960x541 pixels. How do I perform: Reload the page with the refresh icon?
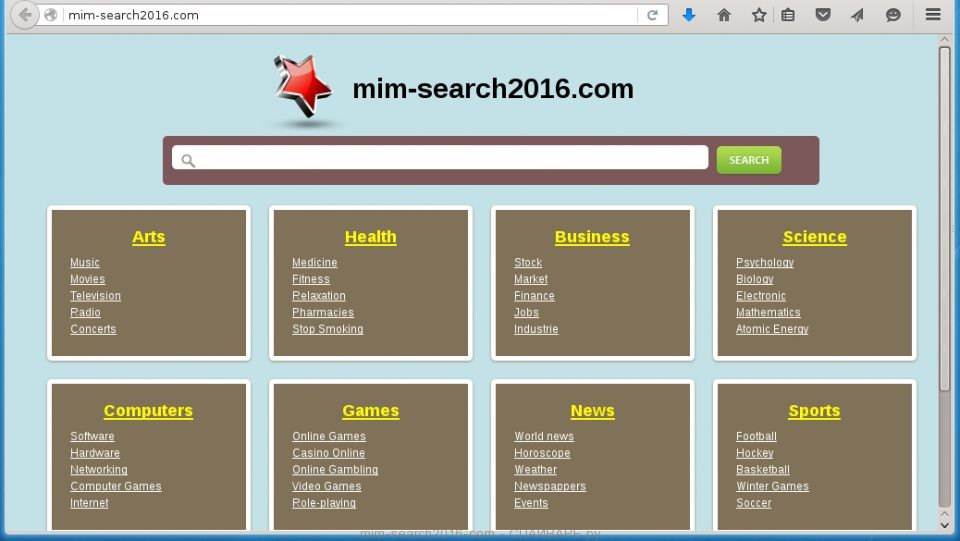coord(652,15)
